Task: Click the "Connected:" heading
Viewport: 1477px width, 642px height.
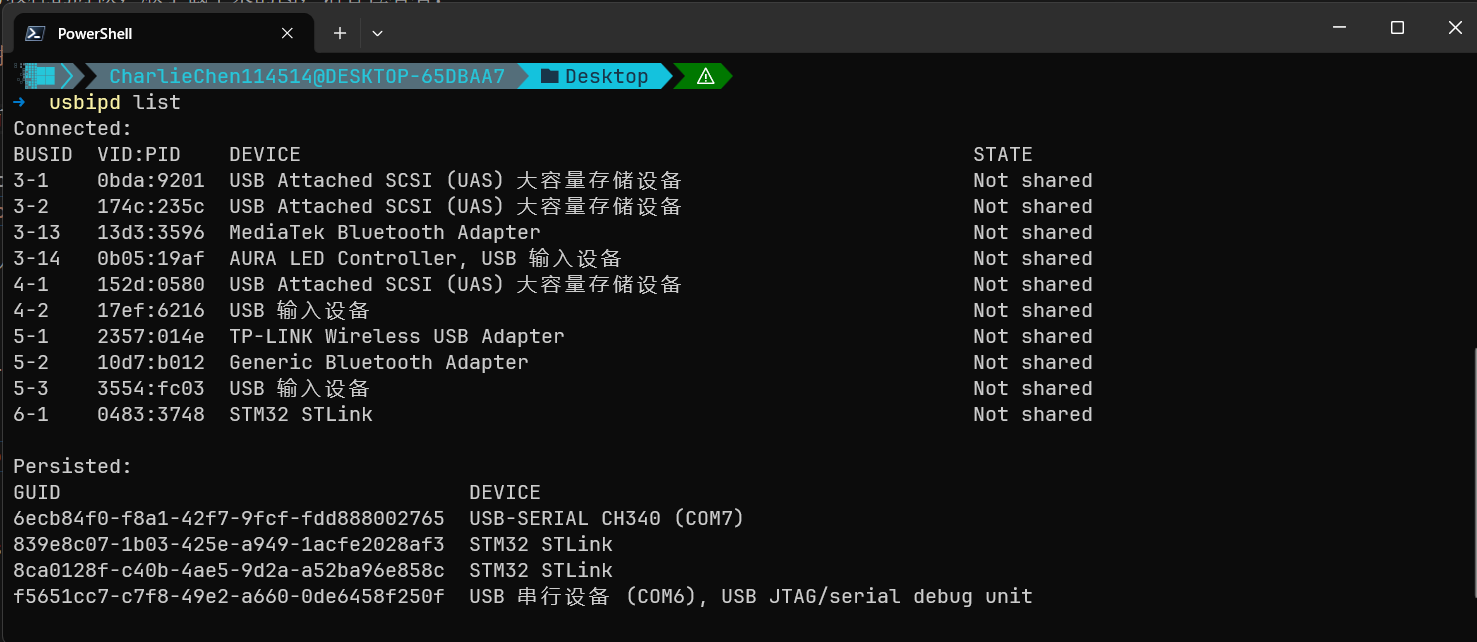Action: 73,128
